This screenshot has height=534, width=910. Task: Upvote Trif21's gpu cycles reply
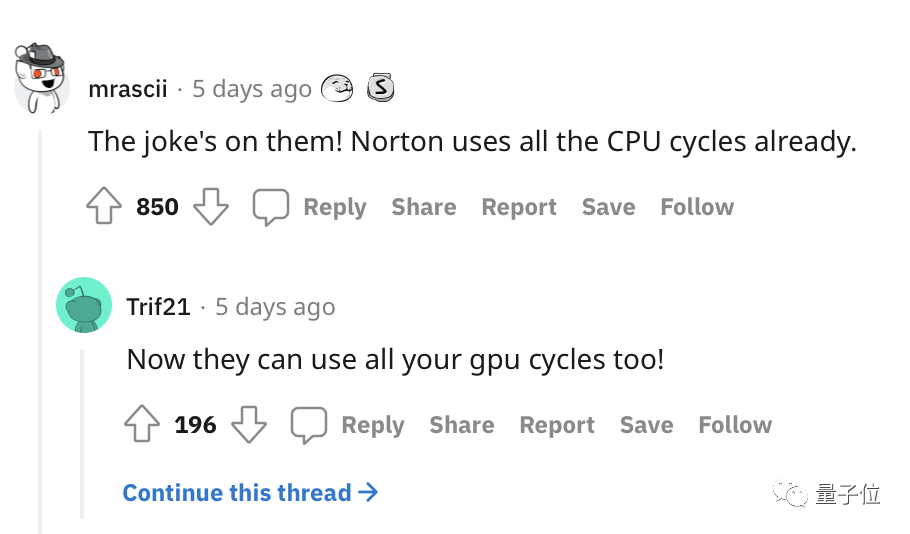142,425
